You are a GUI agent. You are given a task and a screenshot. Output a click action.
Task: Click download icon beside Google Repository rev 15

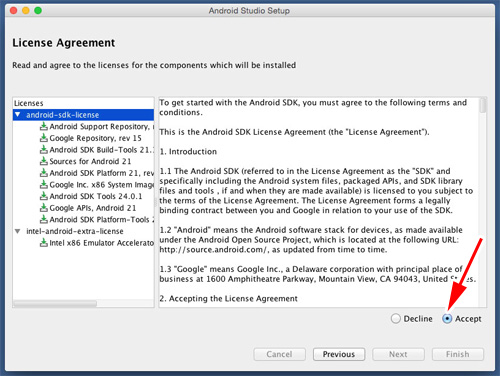click(44, 138)
